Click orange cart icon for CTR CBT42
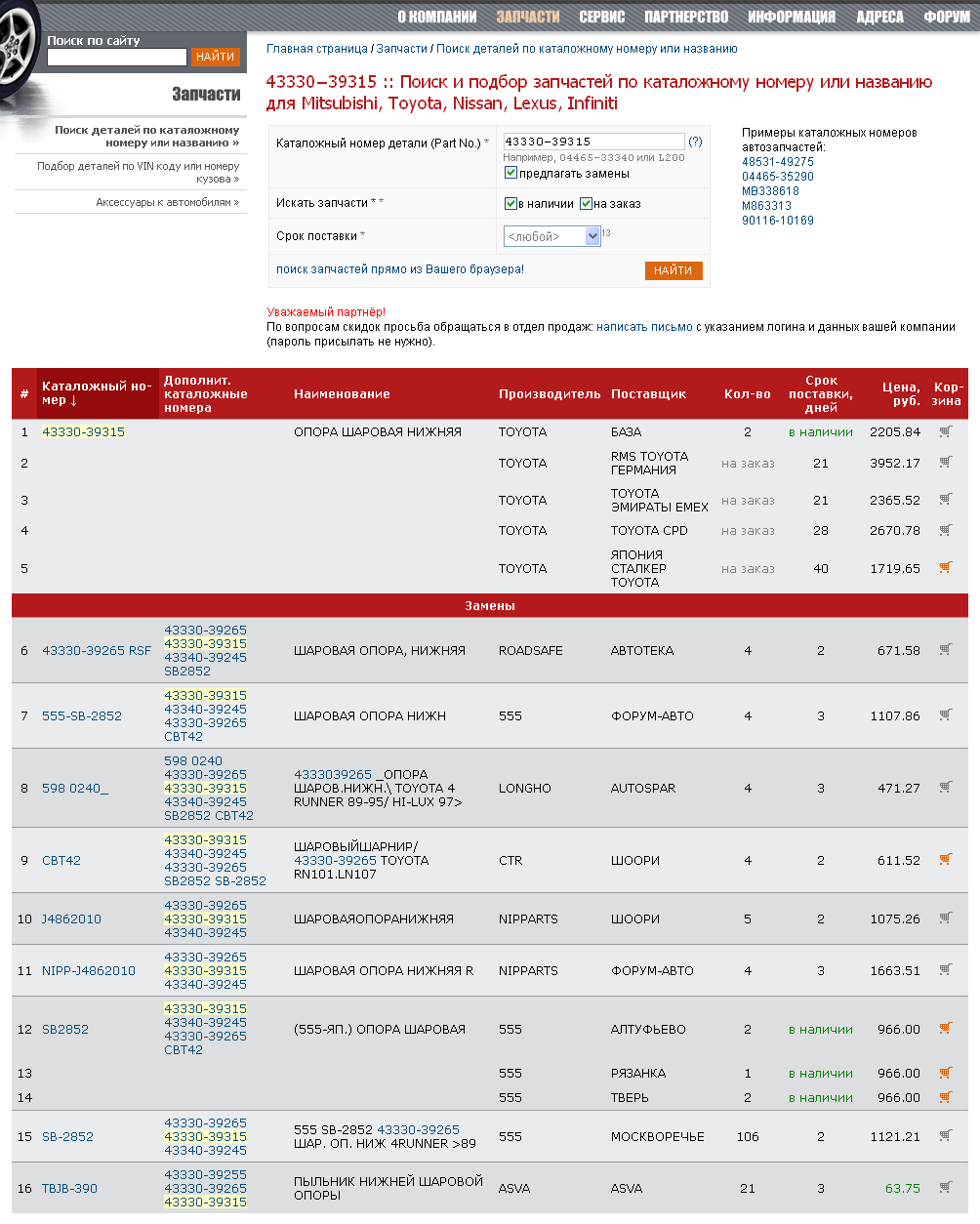980x1224 pixels. 945,860
